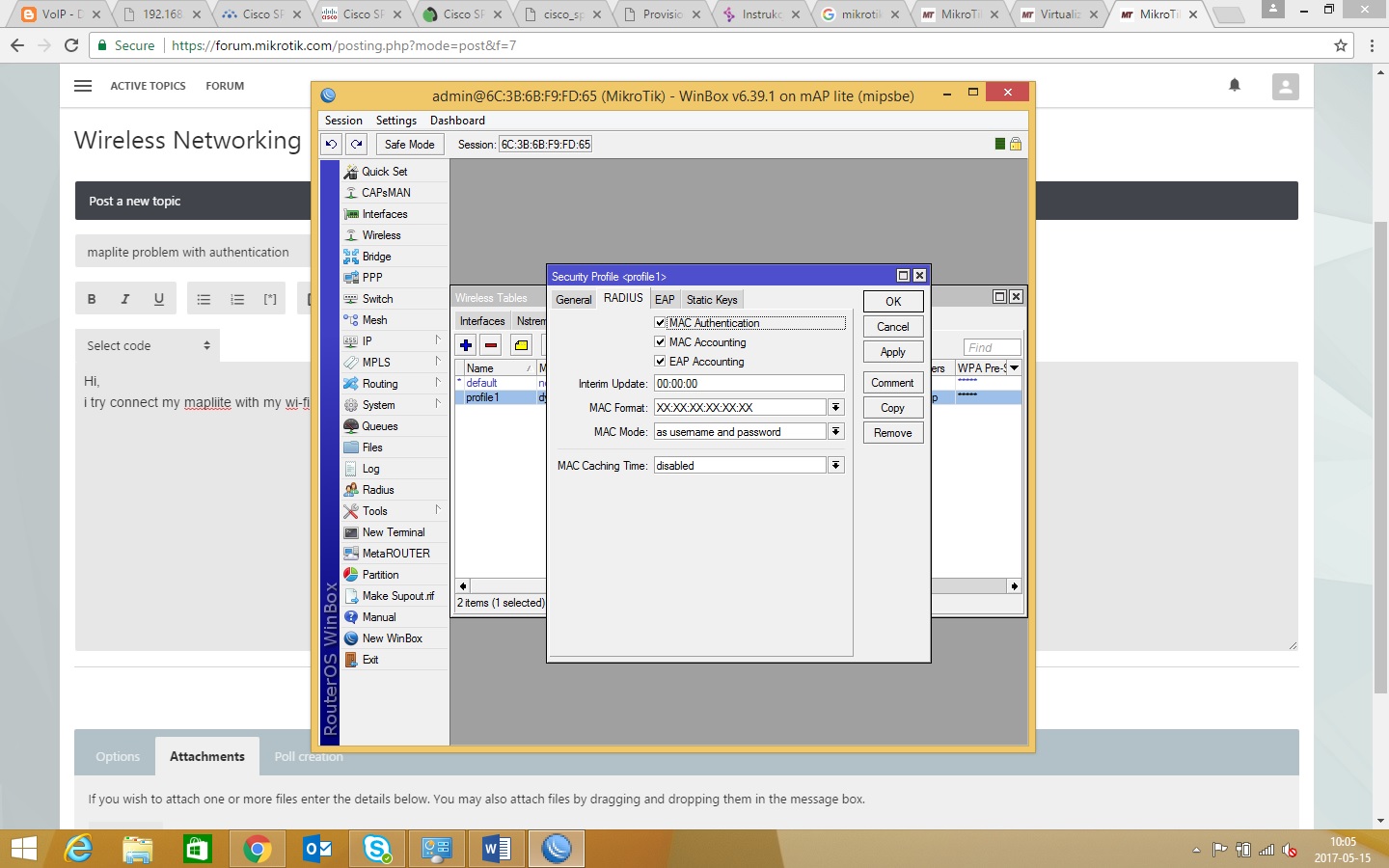This screenshot has width=1389, height=868.
Task: Click the red minus remove icon
Action: [x=491, y=345]
